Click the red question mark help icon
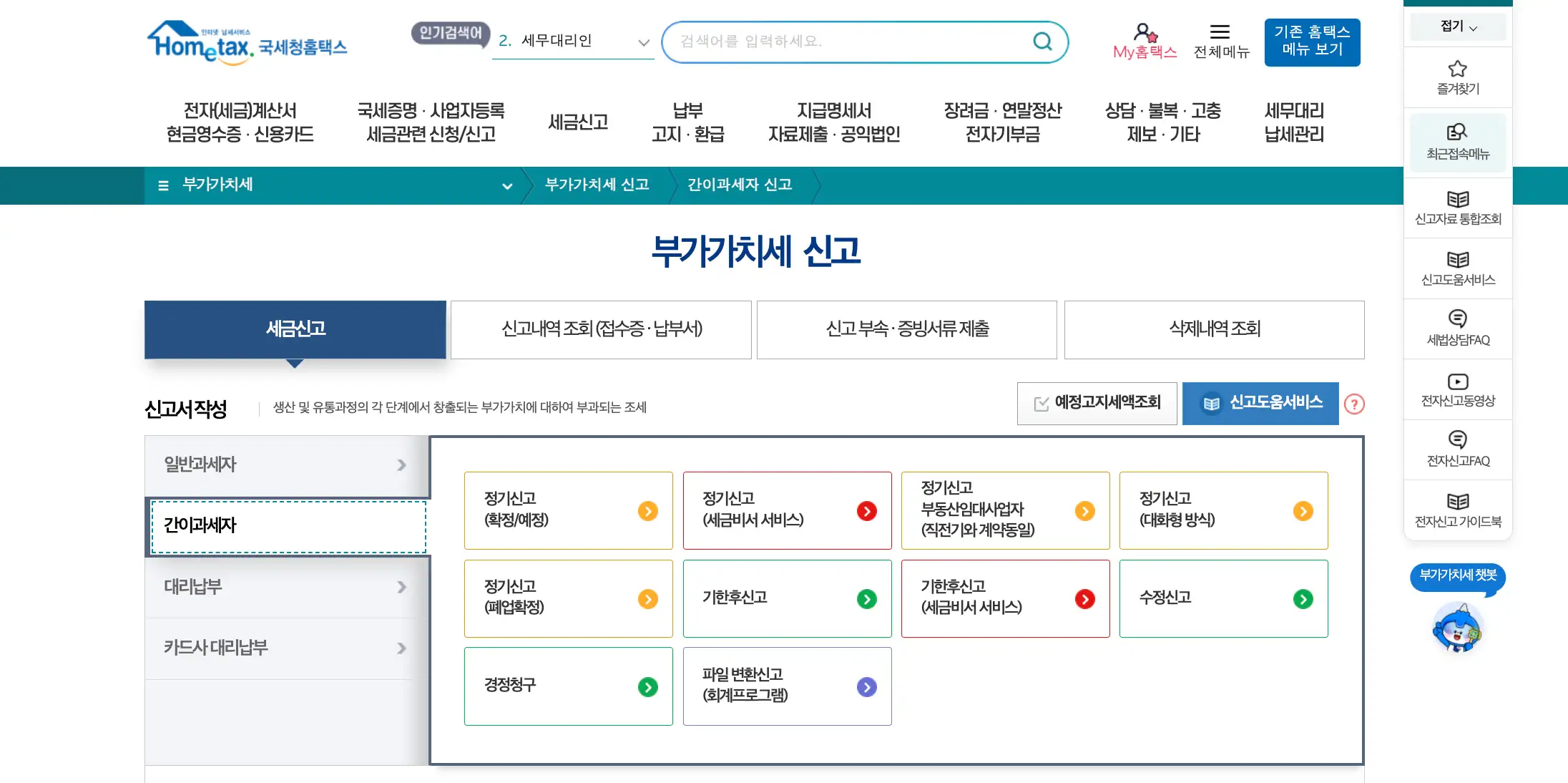Image resolution: width=1568 pixels, height=783 pixels. (x=1354, y=404)
